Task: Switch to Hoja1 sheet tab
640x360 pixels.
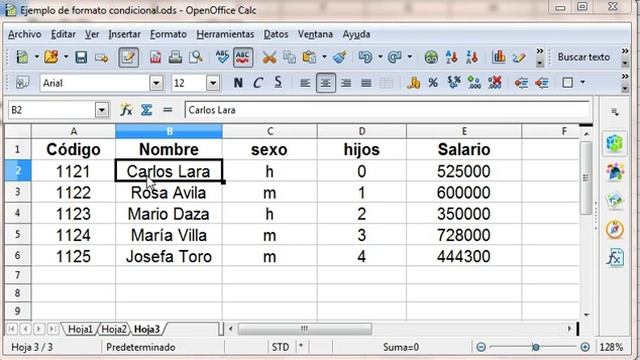Action: [x=80, y=329]
